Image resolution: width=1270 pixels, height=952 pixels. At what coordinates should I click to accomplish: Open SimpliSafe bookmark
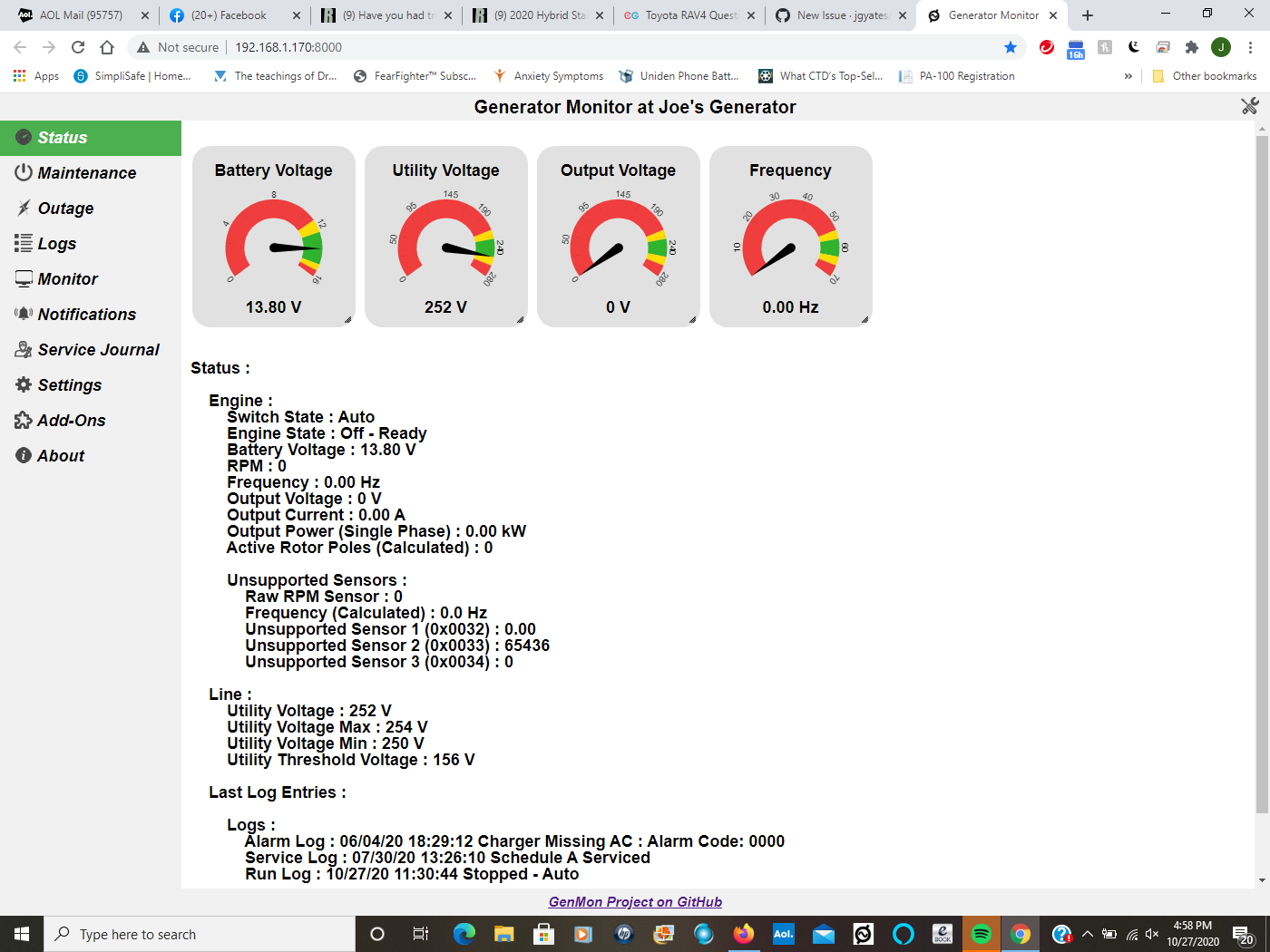pyautogui.click(x=132, y=76)
